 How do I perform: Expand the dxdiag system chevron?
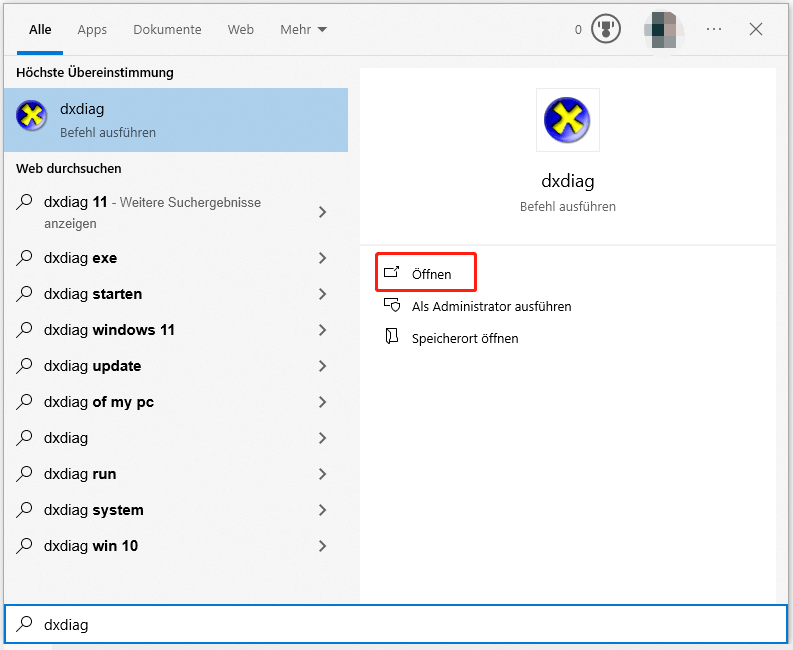point(323,510)
